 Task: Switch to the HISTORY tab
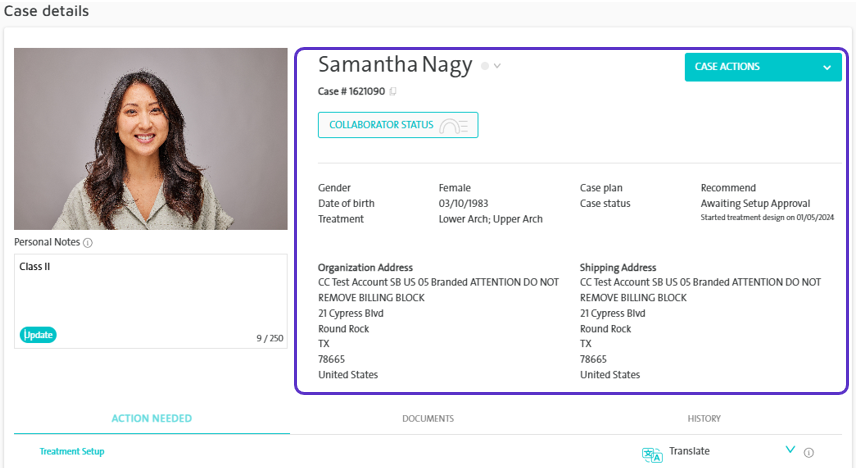point(704,419)
